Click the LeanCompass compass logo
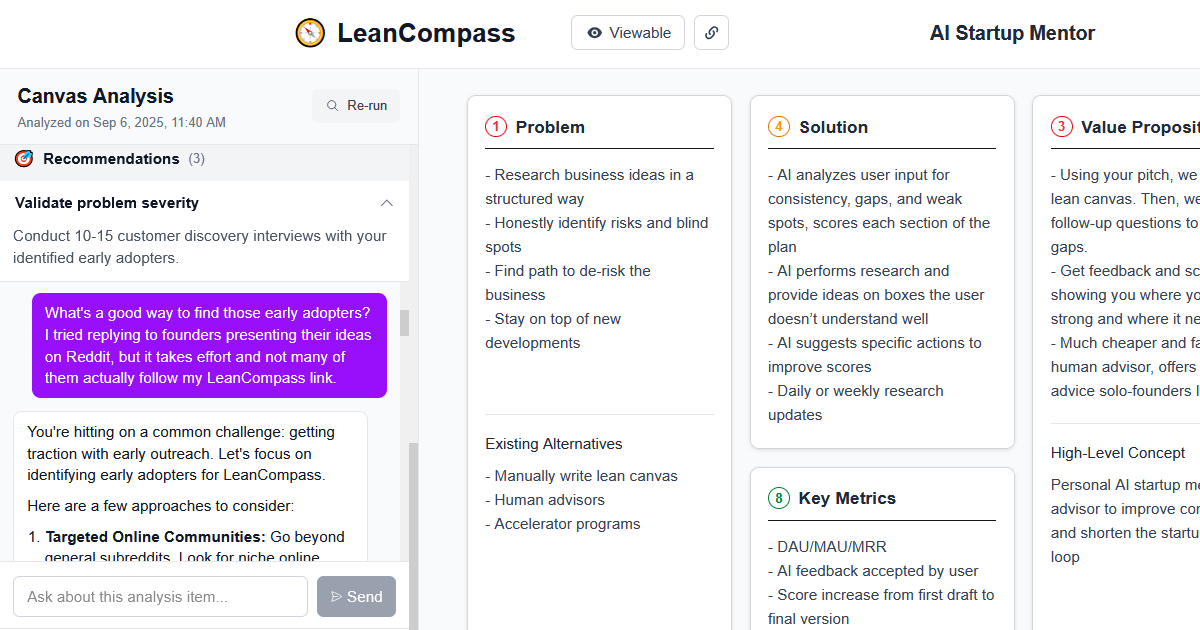Screen dimensions: 1200x630 [308, 32]
